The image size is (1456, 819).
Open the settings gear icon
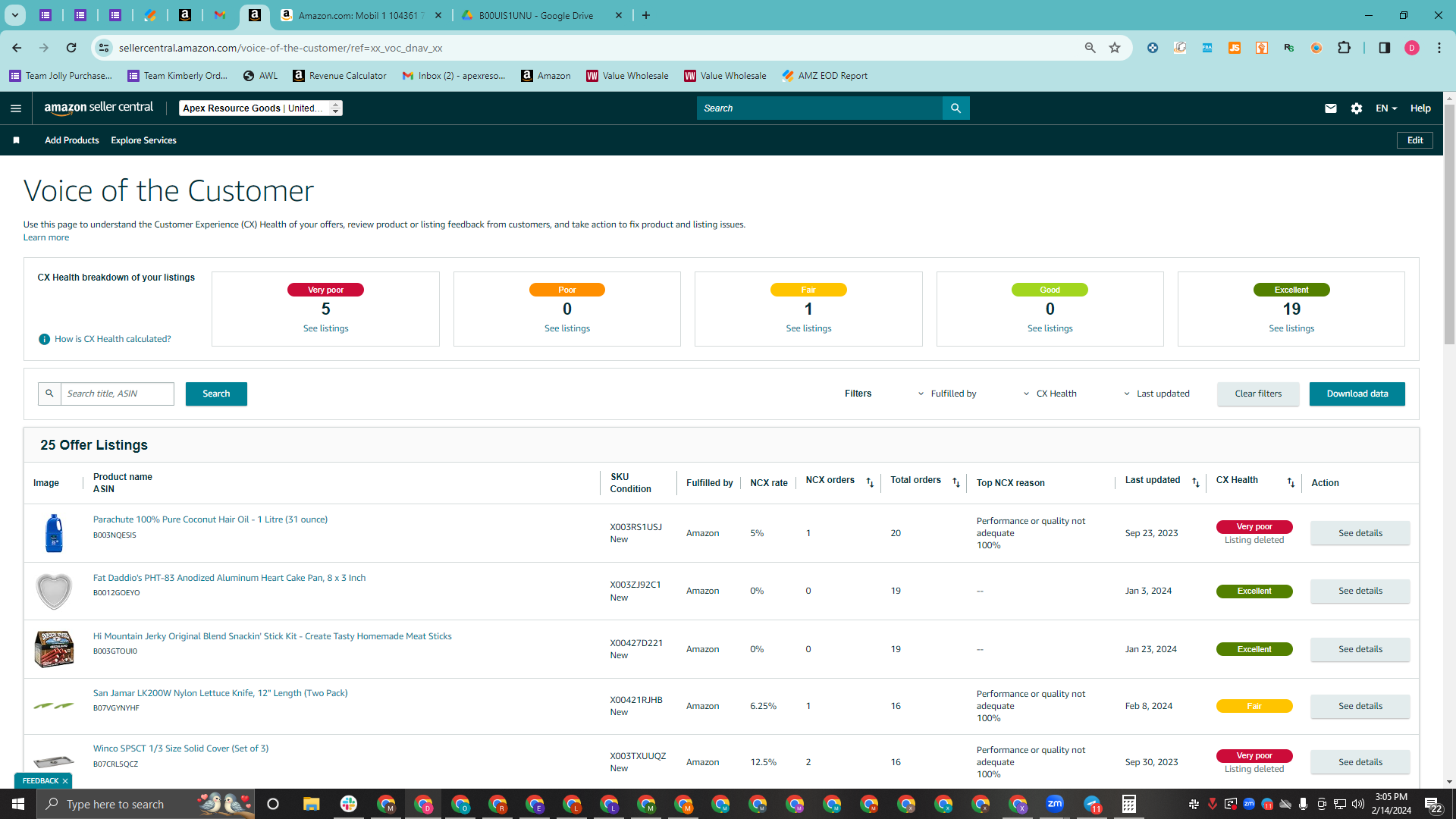coord(1357,108)
